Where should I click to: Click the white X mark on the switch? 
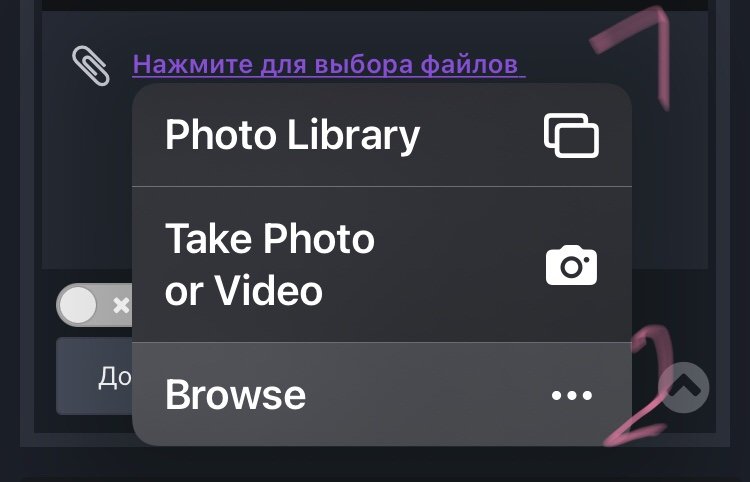tap(121, 305)
